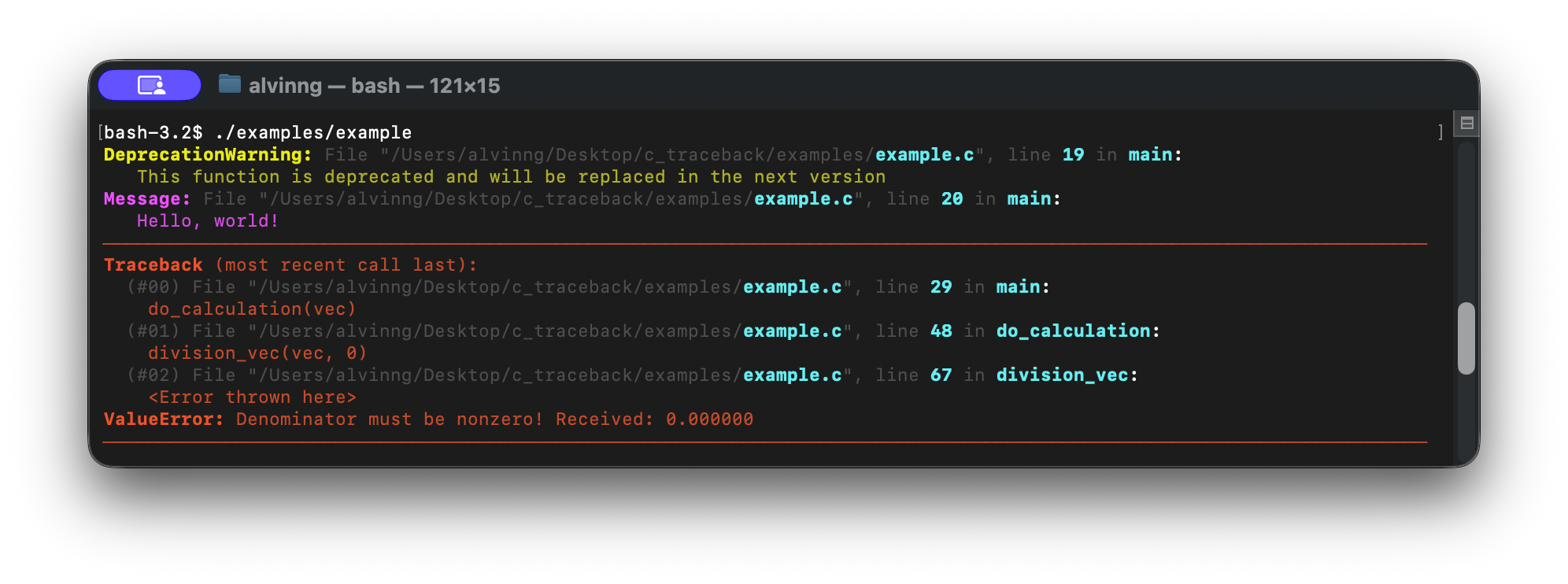The width and height of the screenshot is (1568, 584).
Task: Click the magenta "Message:" label
Action: [147, 198]
